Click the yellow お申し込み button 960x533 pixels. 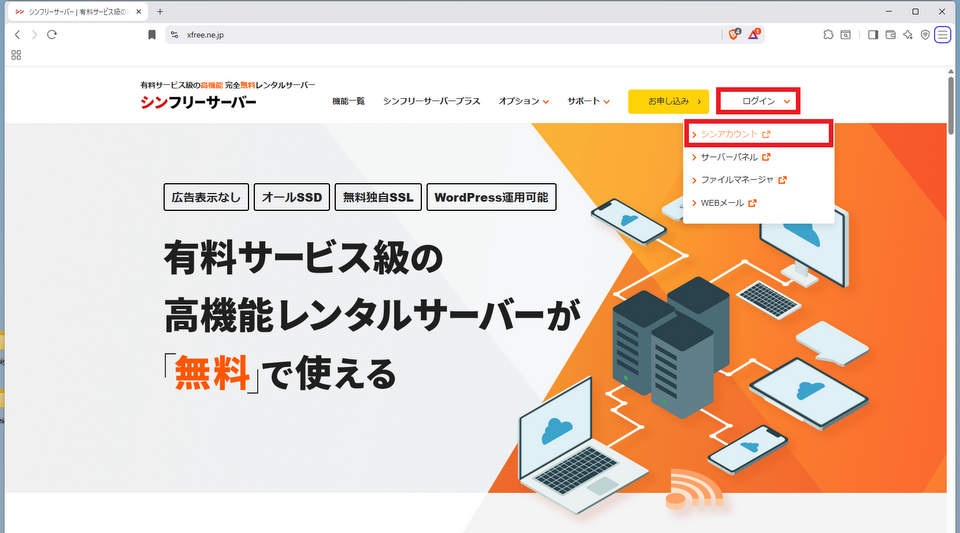pyautogui.click(x=668, y=101)
